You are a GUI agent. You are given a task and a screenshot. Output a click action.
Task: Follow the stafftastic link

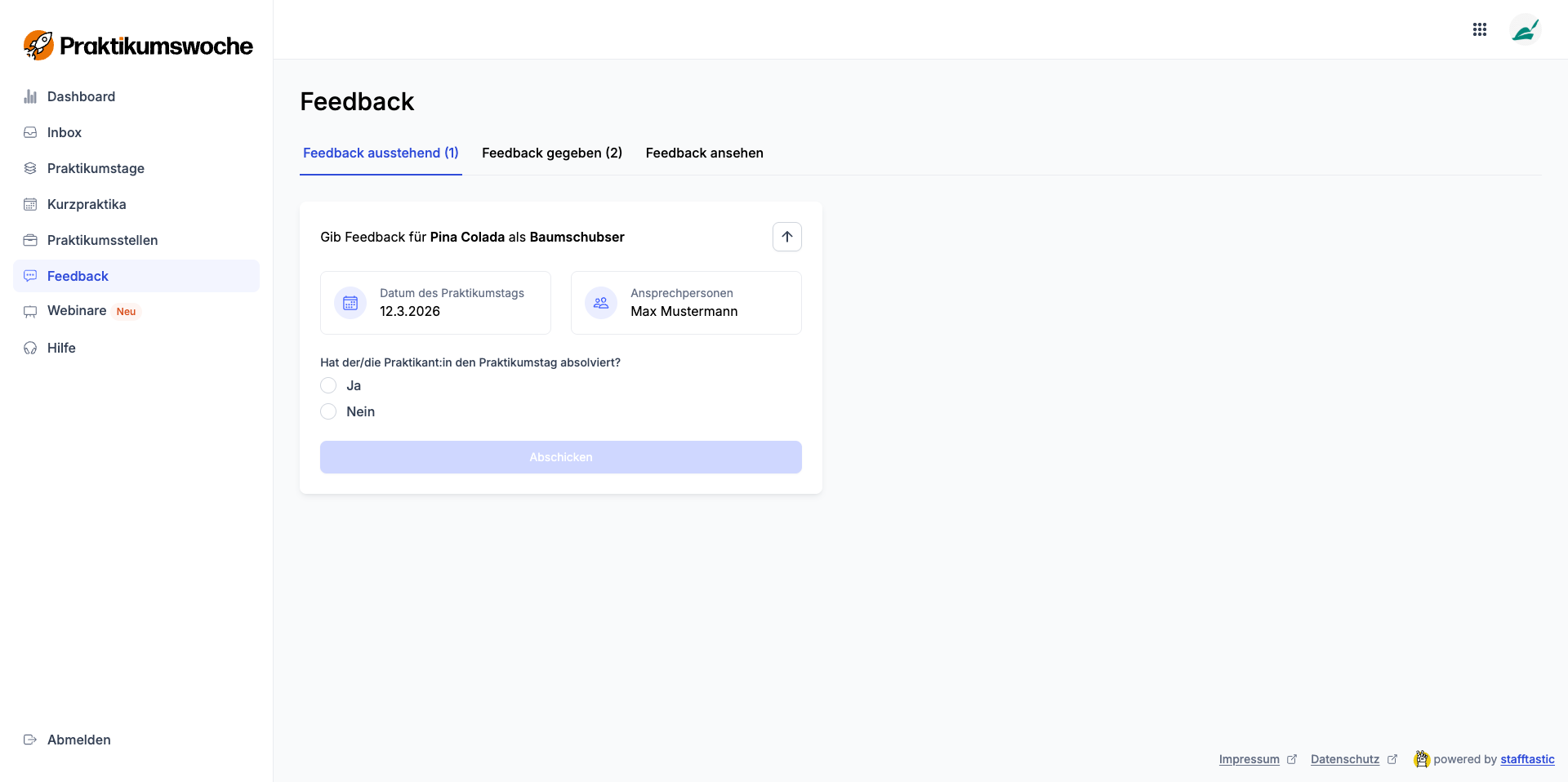1527,759
